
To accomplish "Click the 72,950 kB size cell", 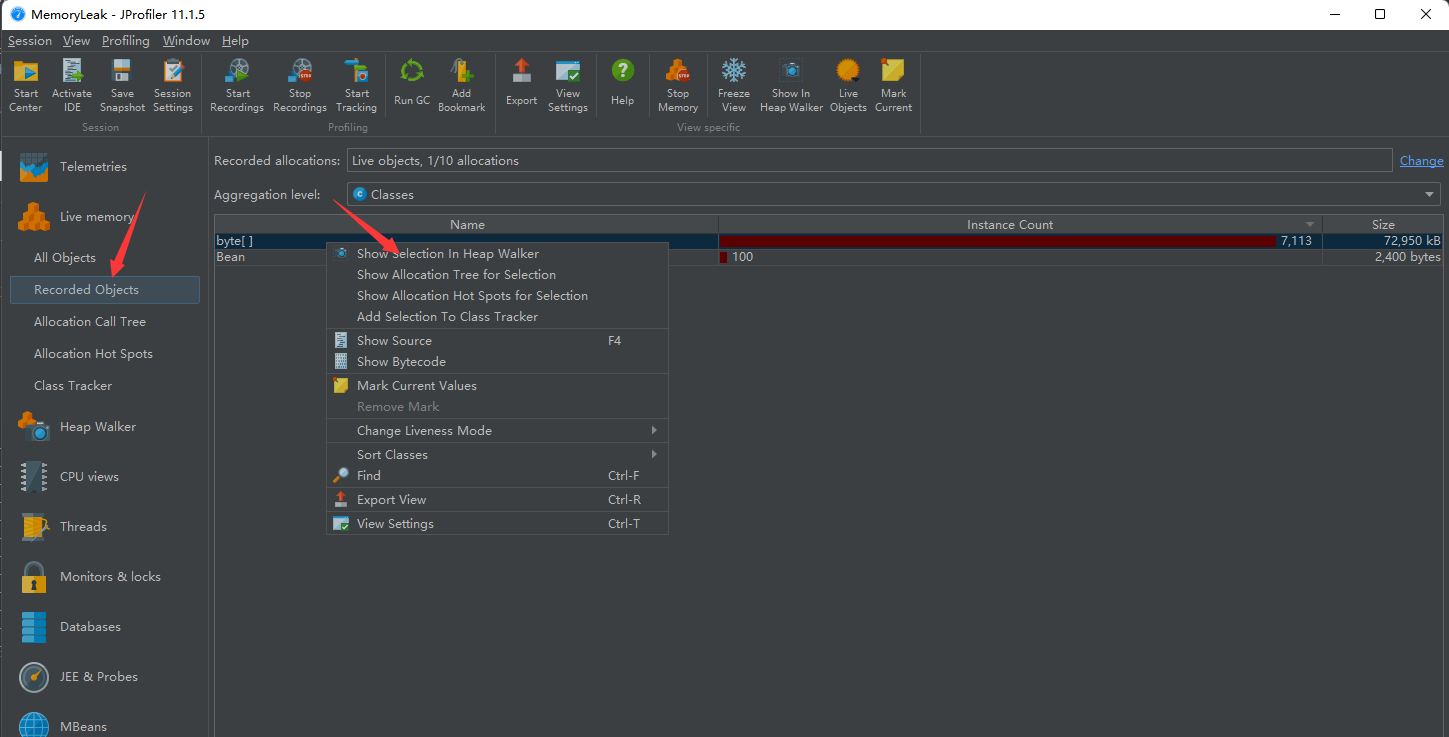I will point(1383,241).
